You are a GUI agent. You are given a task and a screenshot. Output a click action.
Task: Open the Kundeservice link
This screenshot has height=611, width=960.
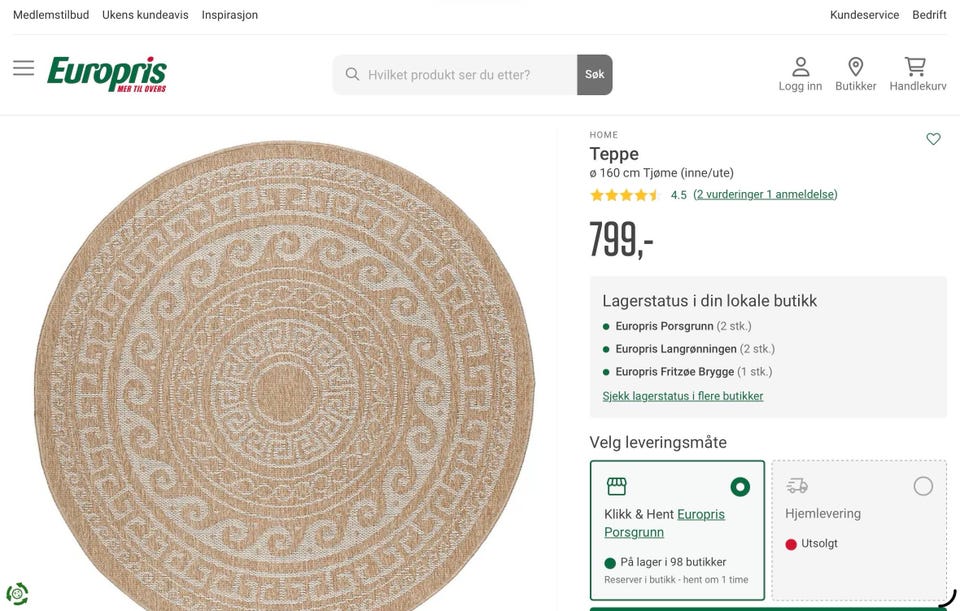pyautogui.click(x=864, y=15)
